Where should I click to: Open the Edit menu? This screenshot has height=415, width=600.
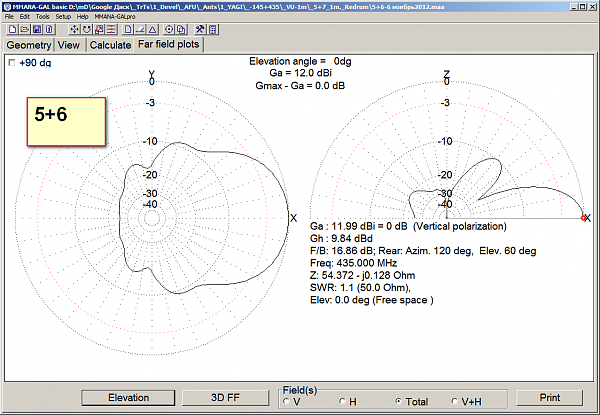[x=25, y=17]
